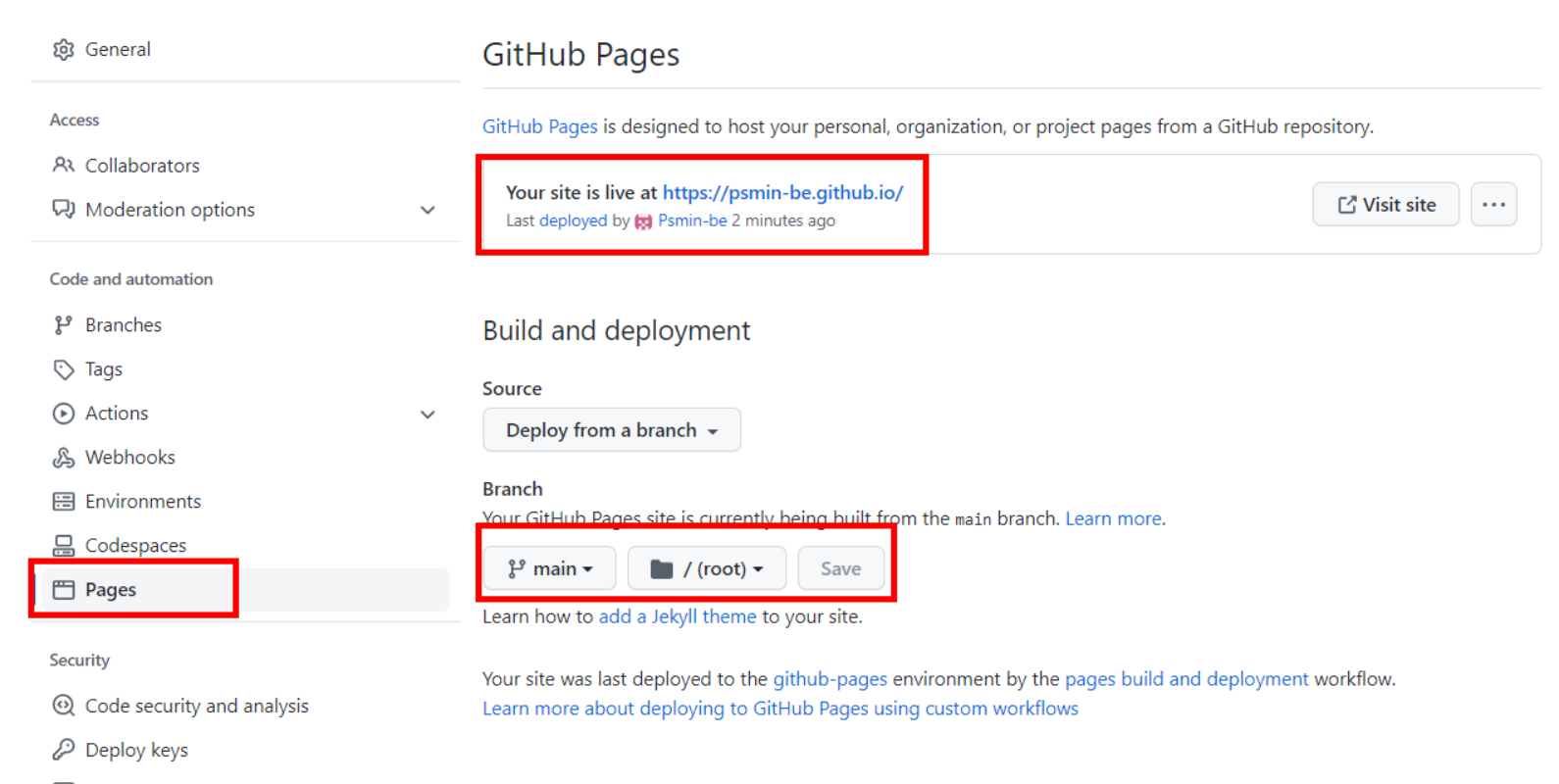Expand the Actions section chevron
Screen dimensions: 1559x784
(427, 414)
